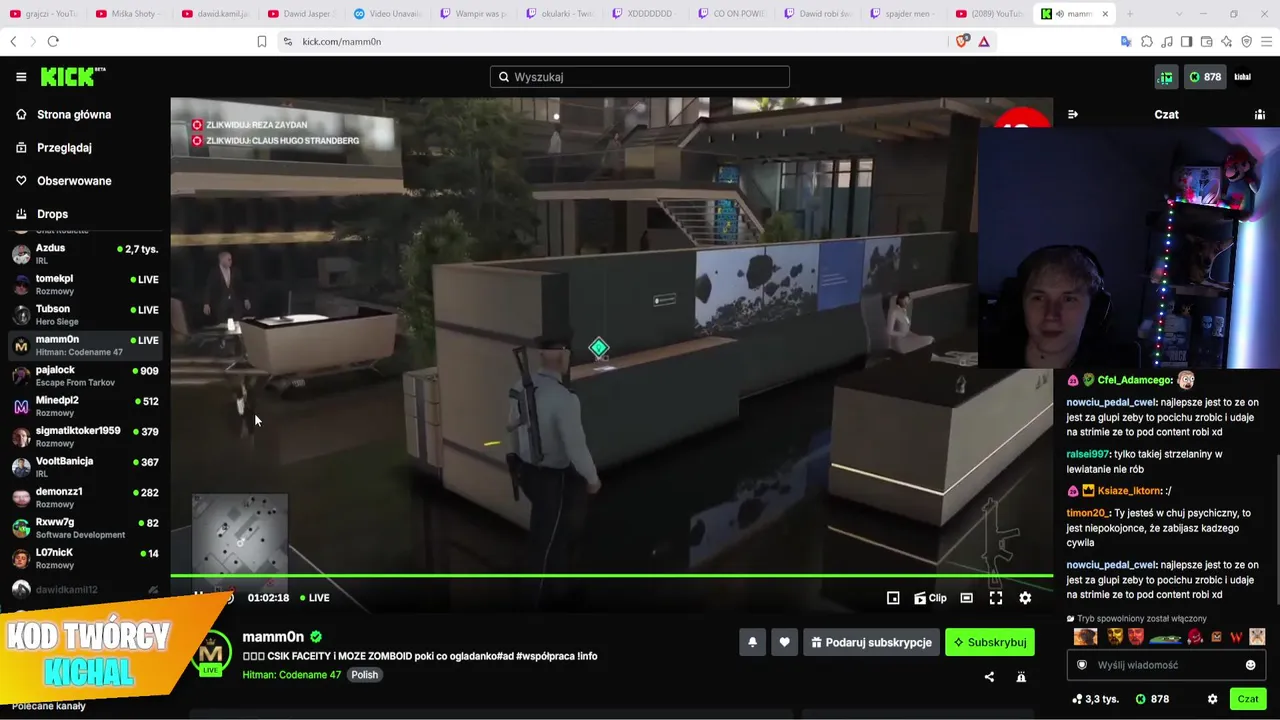Open the hamburger sidebar menu
This screenshot has width=1280, height=720.
(21, 77)
